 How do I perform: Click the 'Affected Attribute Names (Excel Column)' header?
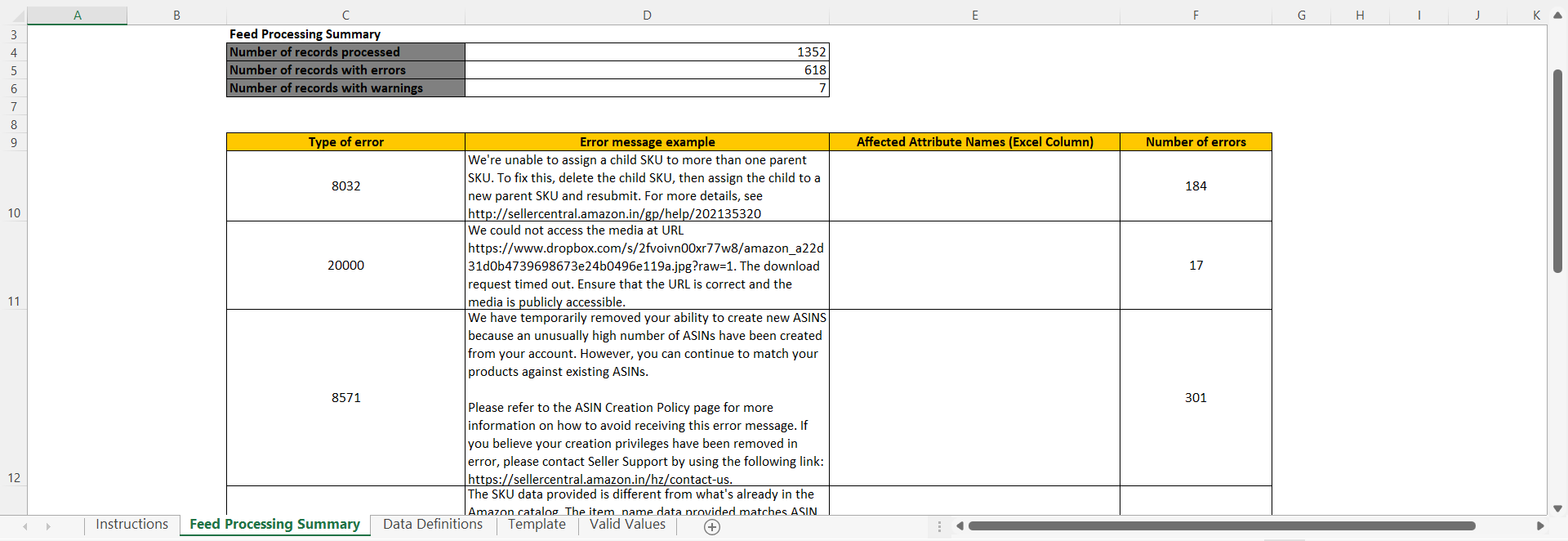tap(974, 142)
